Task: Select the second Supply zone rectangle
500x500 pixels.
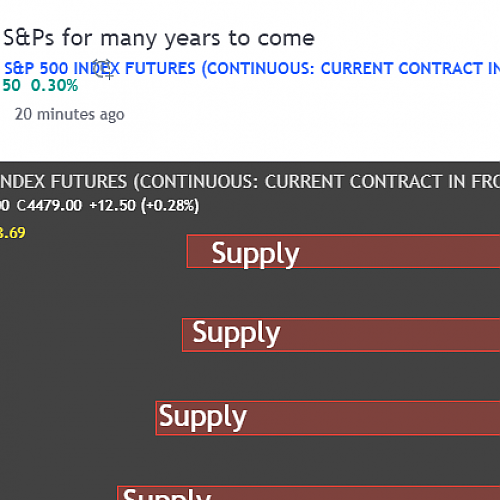Action: pos(341,335)
